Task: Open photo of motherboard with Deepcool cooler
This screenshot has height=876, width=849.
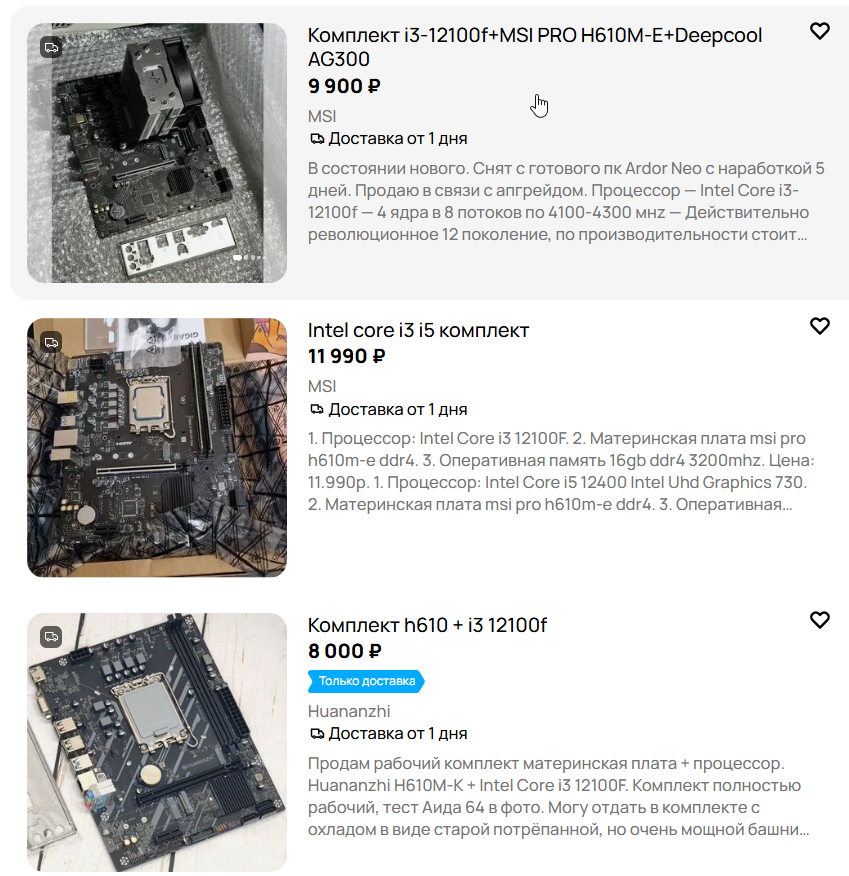Action: (157, 153)
